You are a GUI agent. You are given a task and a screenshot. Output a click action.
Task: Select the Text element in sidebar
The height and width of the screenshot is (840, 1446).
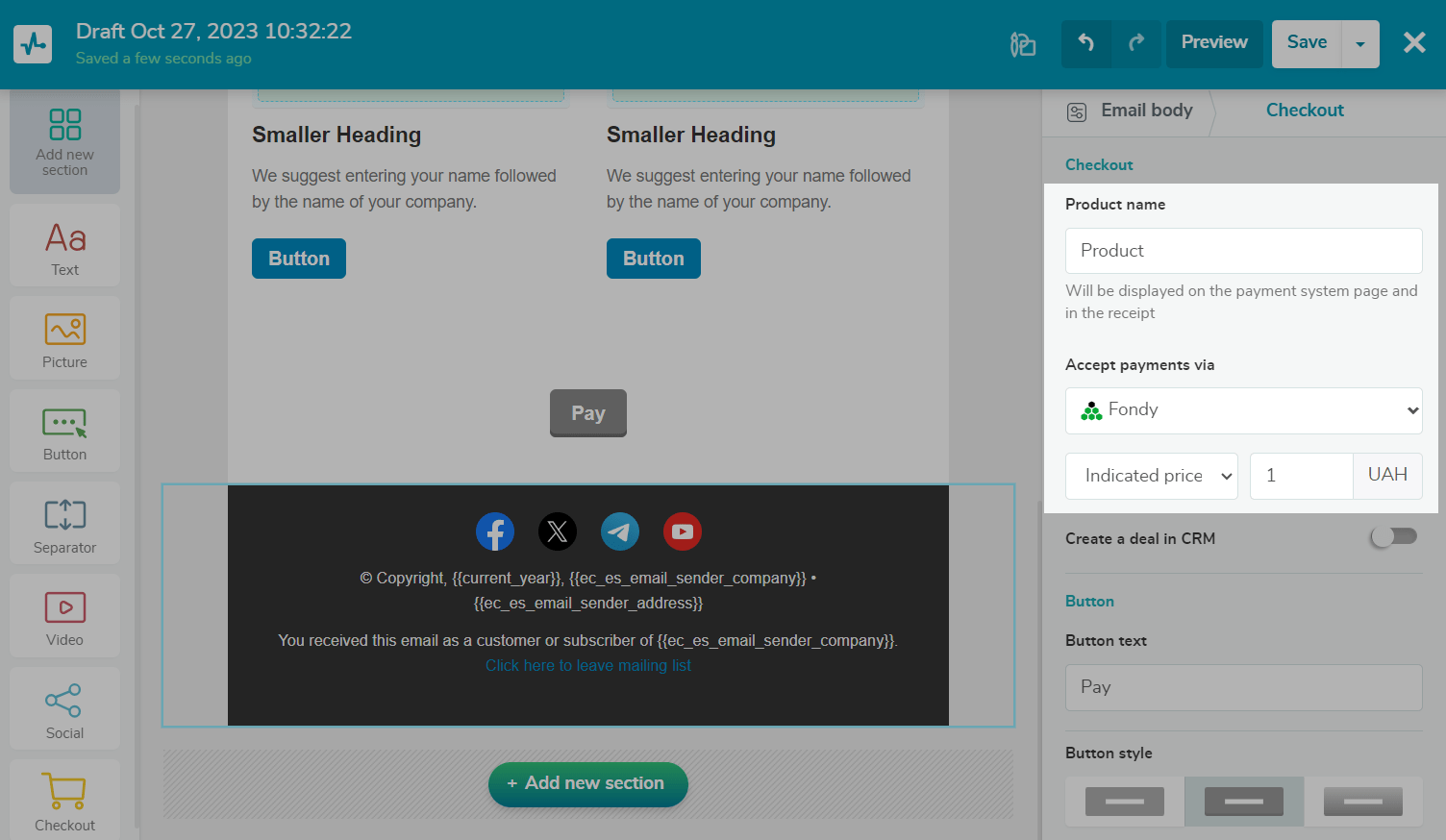click(x=64, y=245)
